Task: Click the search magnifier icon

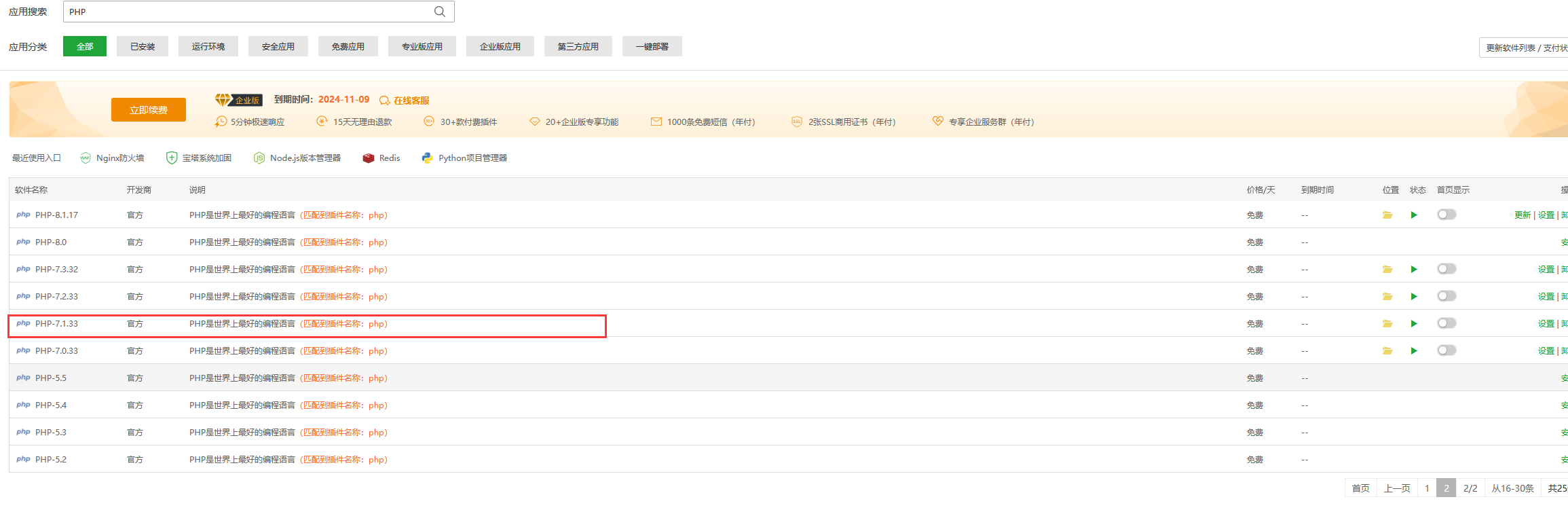Action: (x=440, y=12)
